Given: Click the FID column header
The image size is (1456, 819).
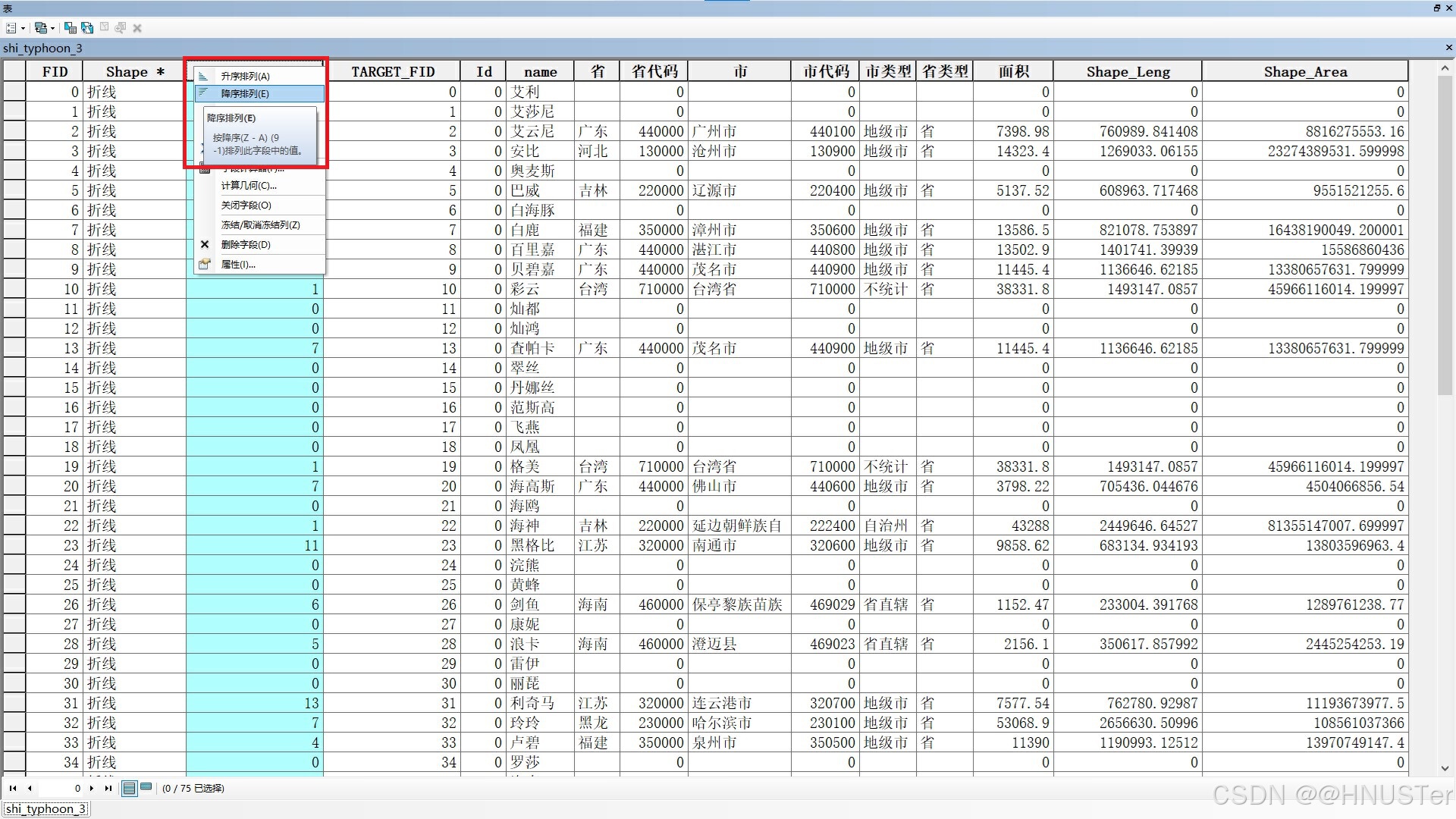Looking at the screenshot, I should 55,71.
